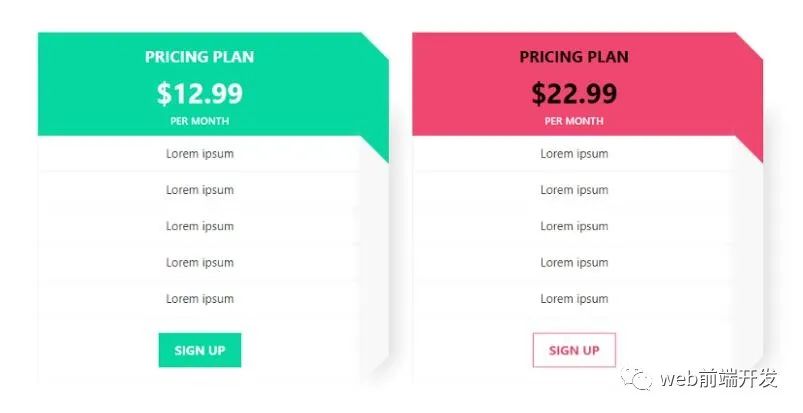The height and width of the screenshot is (413, 803).
Task: Select third Lorem ipsum row in $12.99 plan
Action: point(199,226)
